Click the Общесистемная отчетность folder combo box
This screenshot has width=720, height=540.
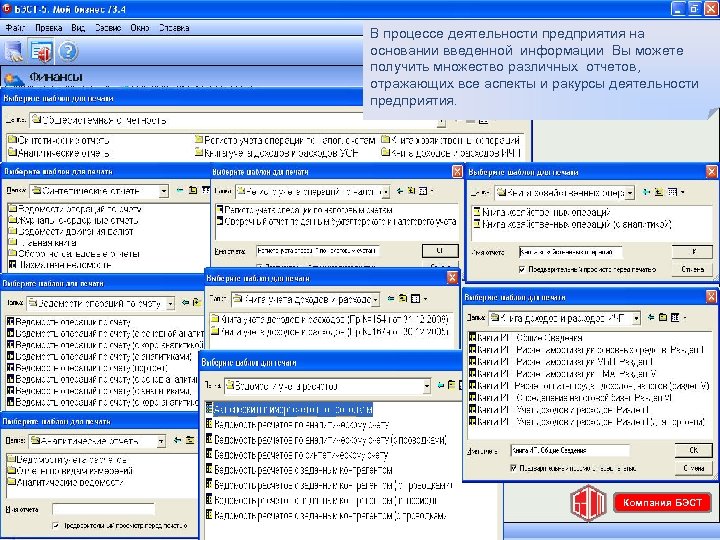tap(237, 121)
